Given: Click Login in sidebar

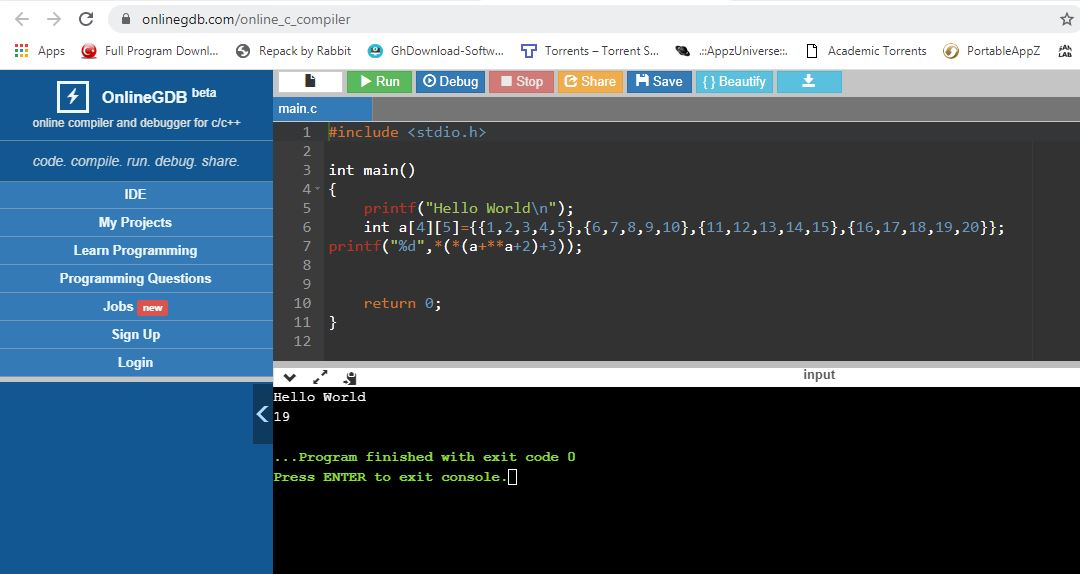Looking at the screenshot, I should (136, 362).
